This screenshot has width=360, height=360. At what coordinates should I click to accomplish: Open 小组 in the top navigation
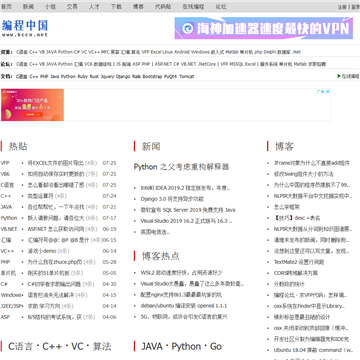pos(50,7)
